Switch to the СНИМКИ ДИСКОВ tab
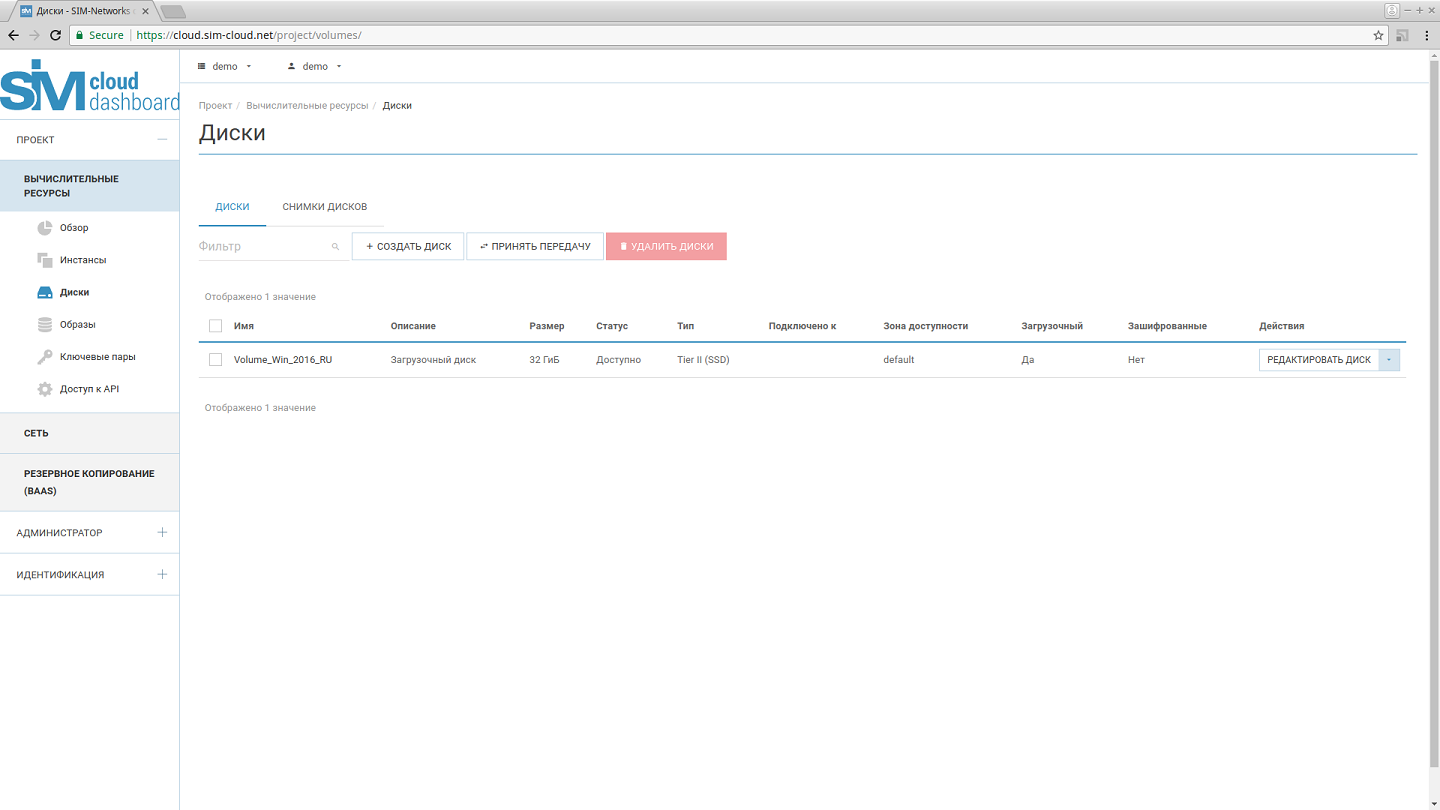Viewport: 1440px width, 810px height. click(x=325, y=207)
